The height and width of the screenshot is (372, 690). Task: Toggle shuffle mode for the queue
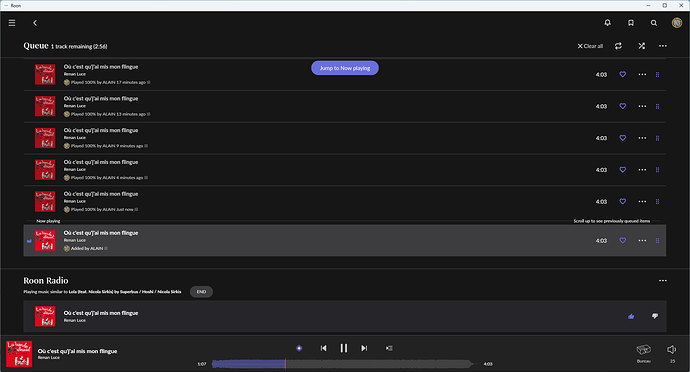[642, 46]
